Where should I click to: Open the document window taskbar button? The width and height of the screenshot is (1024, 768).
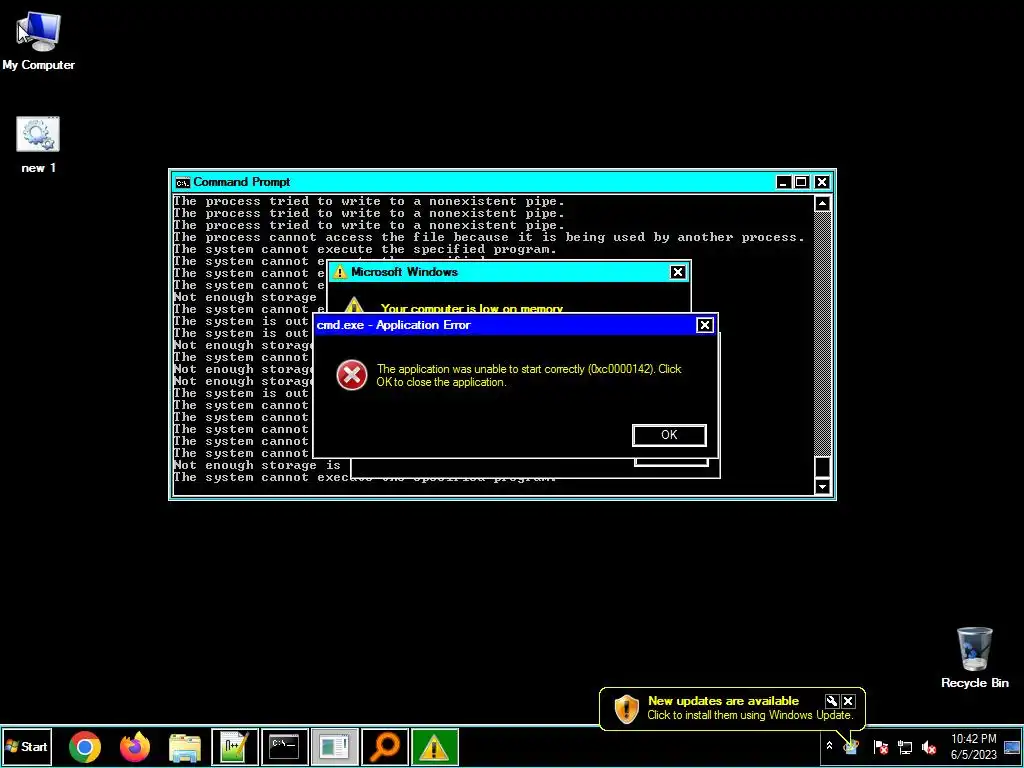[x=334, y=747]
